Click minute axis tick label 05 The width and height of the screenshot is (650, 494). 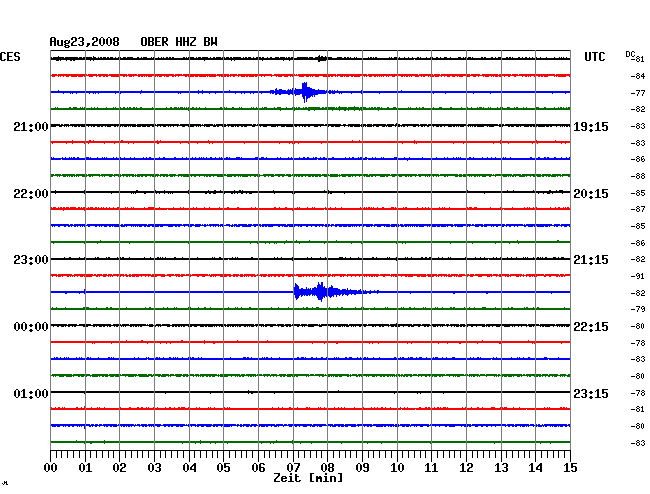pos(223,467)
